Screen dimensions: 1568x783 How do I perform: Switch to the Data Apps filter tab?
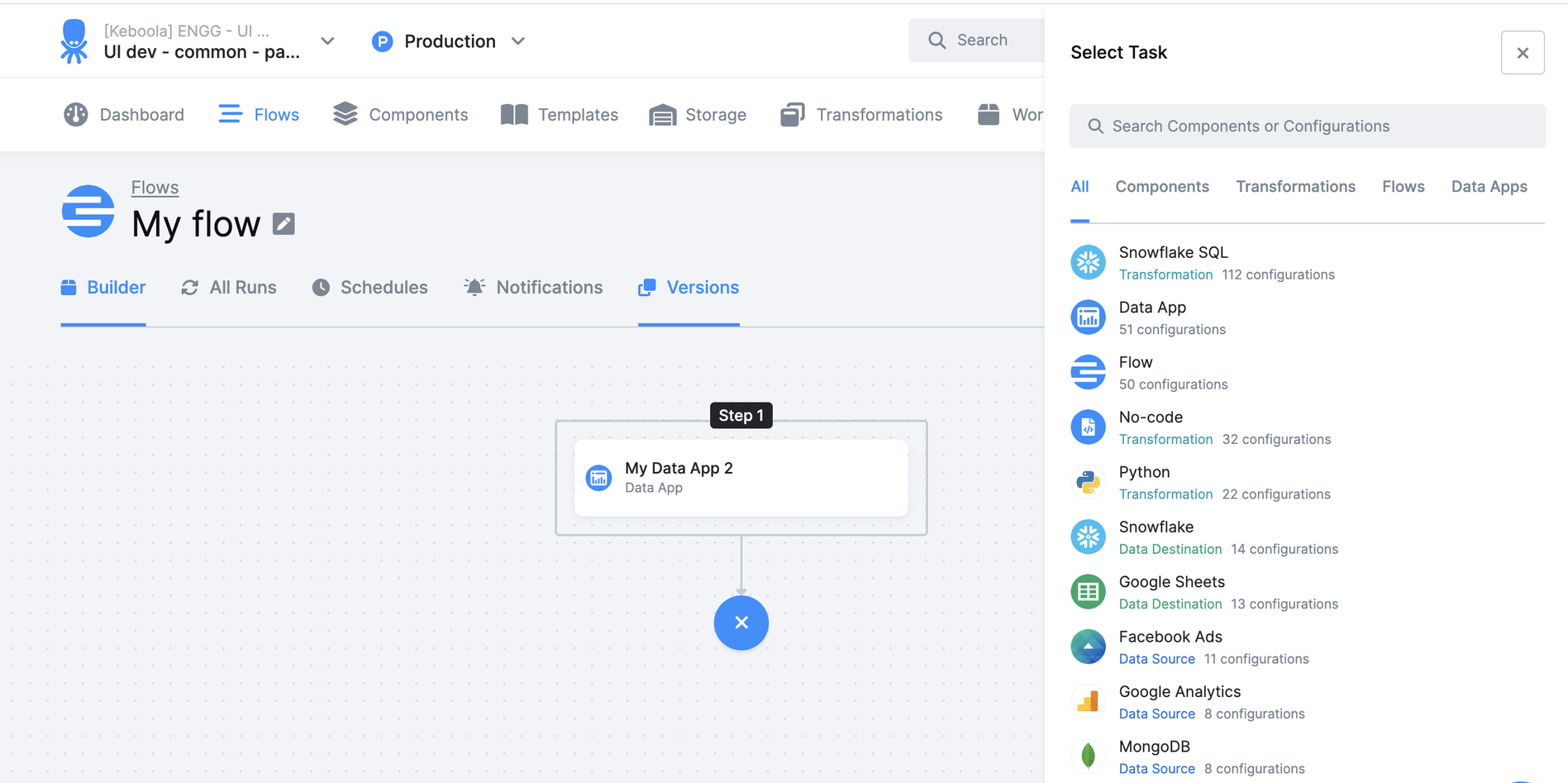pos(1489,187)
